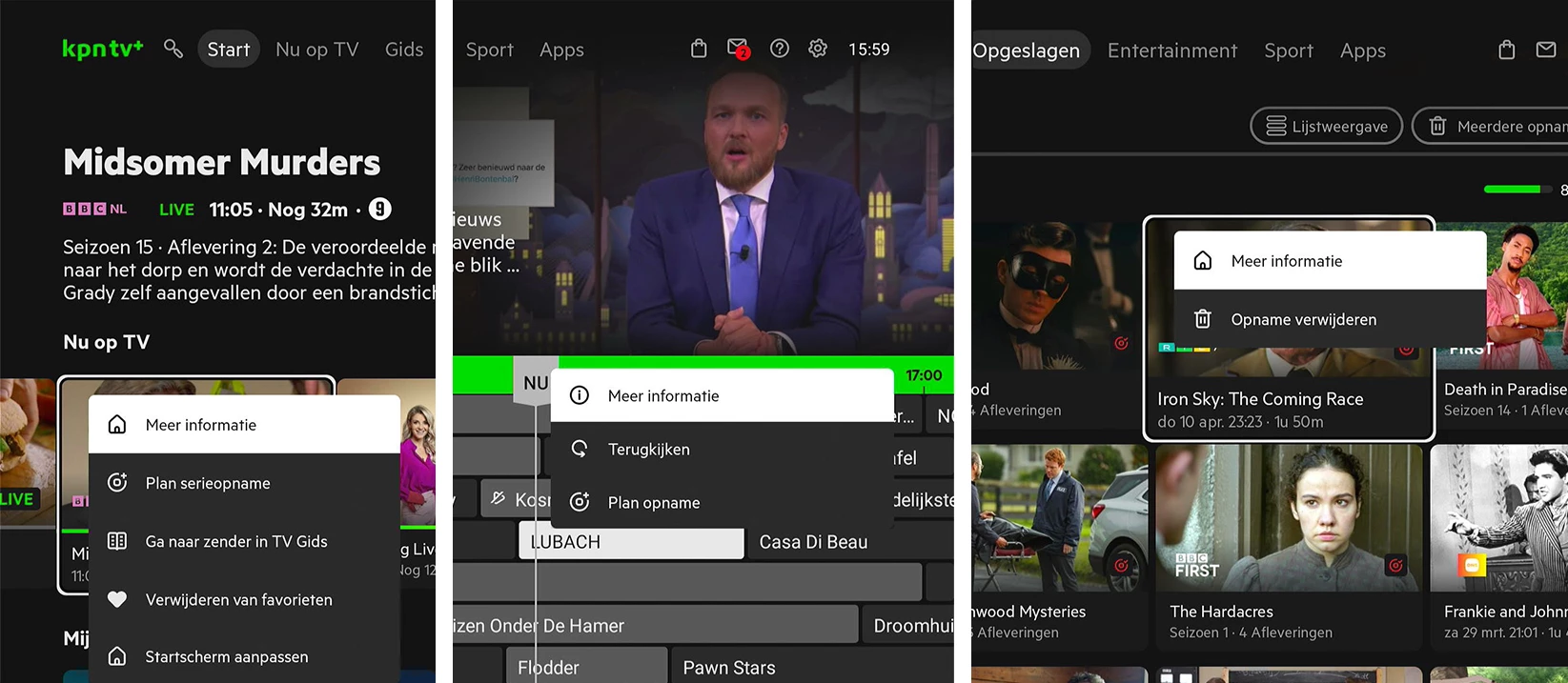Choose Meer informatie in guide menu
Viewport: 1568px width, 683px height.
click(x=723, y=395)
